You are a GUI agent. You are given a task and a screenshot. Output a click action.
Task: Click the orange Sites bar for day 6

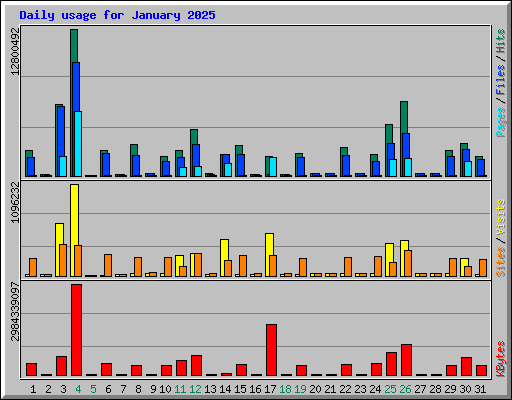[x=108, y=265]
